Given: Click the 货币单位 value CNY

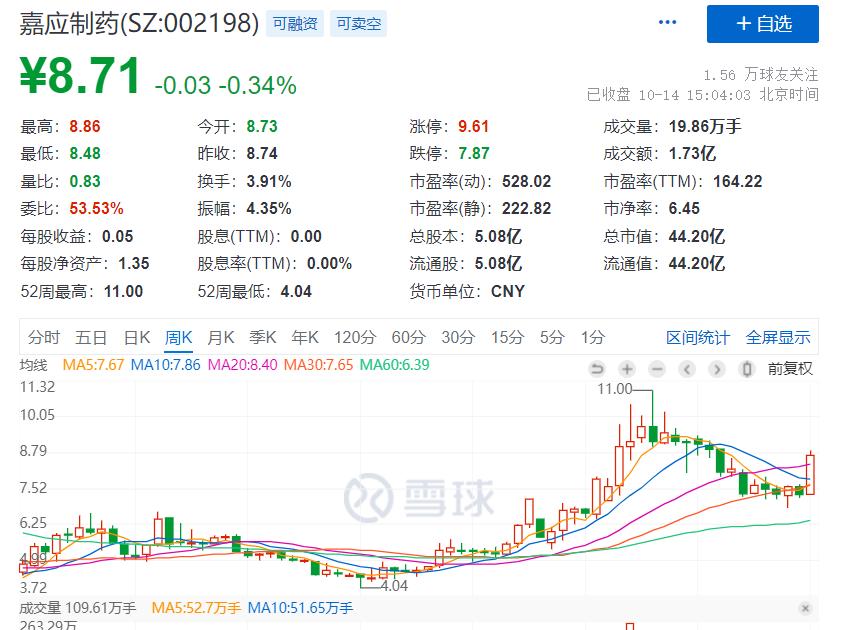Looking at the screenshot, I should [508, 292].
